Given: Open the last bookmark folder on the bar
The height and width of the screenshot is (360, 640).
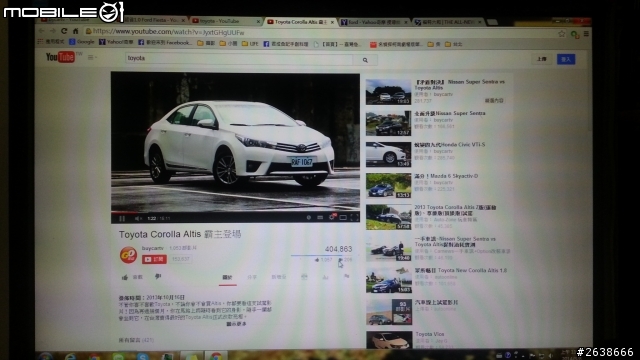Looking at the screenshot, I should pos(453,44).
